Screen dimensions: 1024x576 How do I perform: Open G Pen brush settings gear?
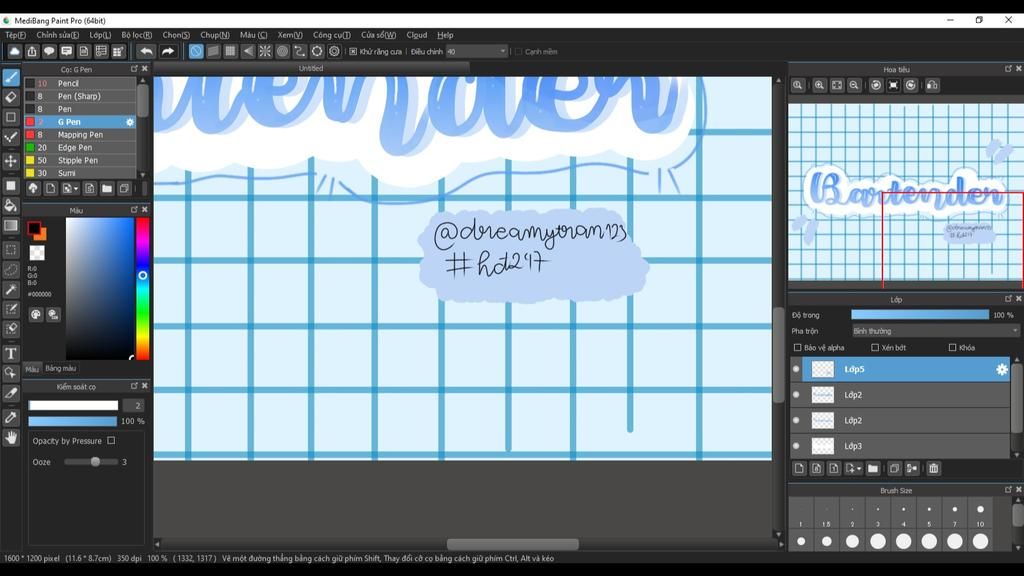[130, 122]
